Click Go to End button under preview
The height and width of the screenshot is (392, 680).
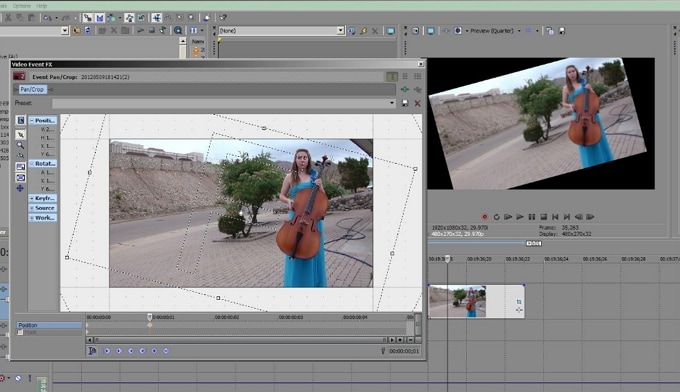567,217
